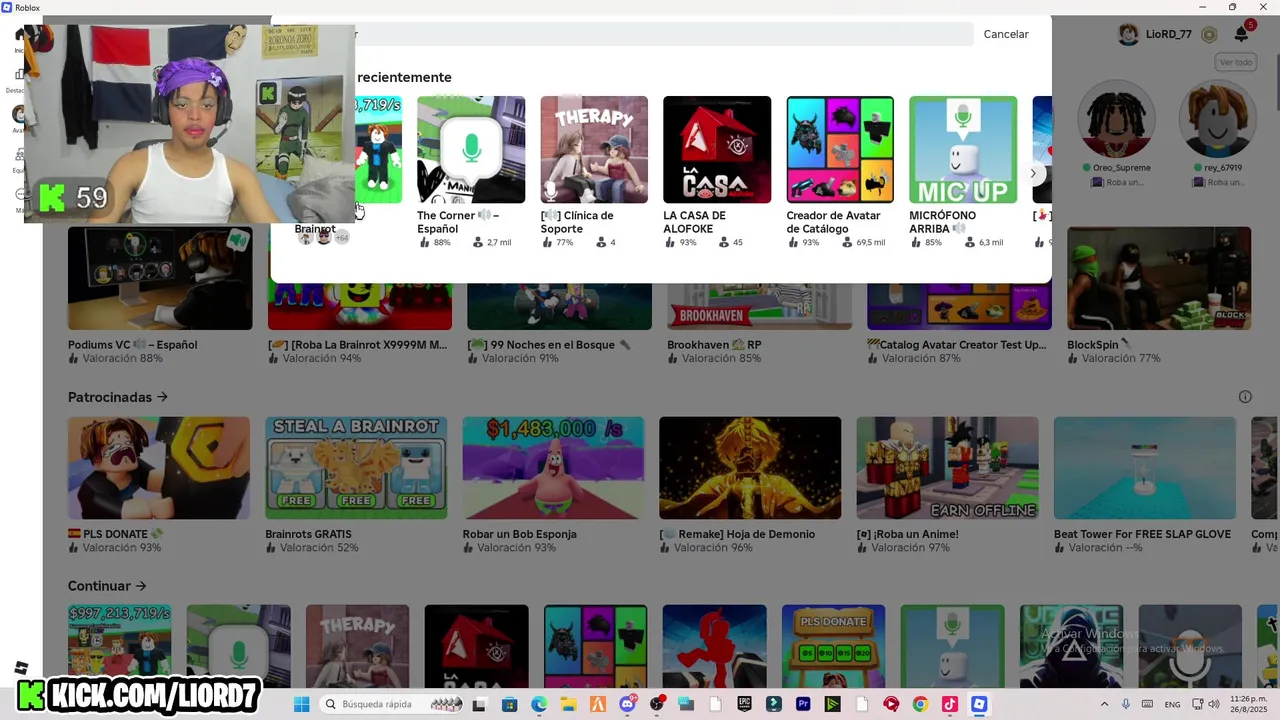
Task: Open ¡Roba un Anime! thumbnail
Action: click(x=948, y=468)
